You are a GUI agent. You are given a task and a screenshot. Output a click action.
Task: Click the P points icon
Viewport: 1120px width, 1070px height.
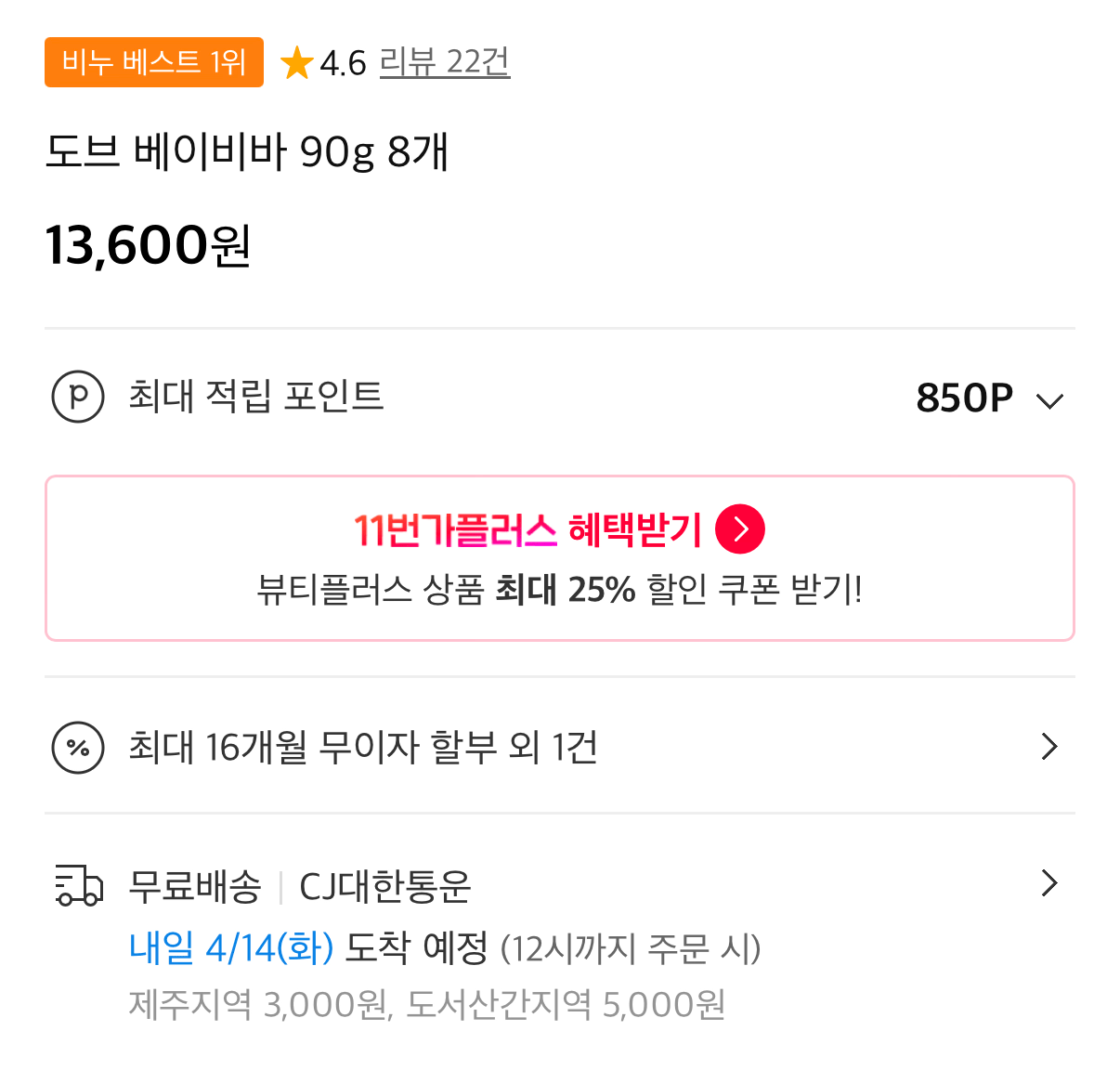pos(78,397)
